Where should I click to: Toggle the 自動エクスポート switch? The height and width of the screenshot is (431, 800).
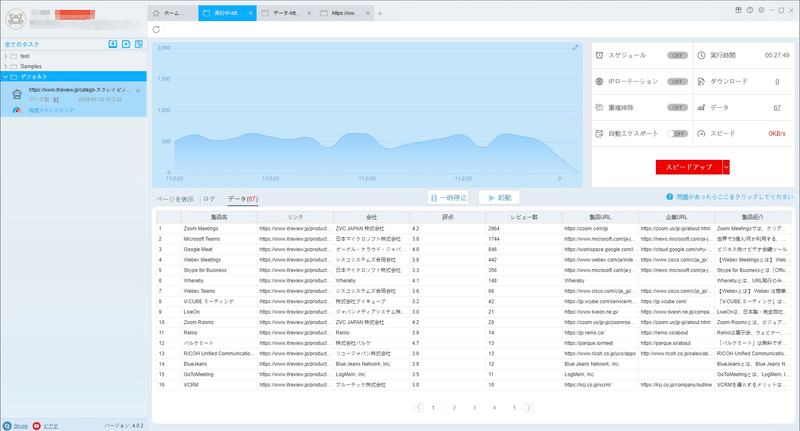pyautogui.click(x=678, y=134)
